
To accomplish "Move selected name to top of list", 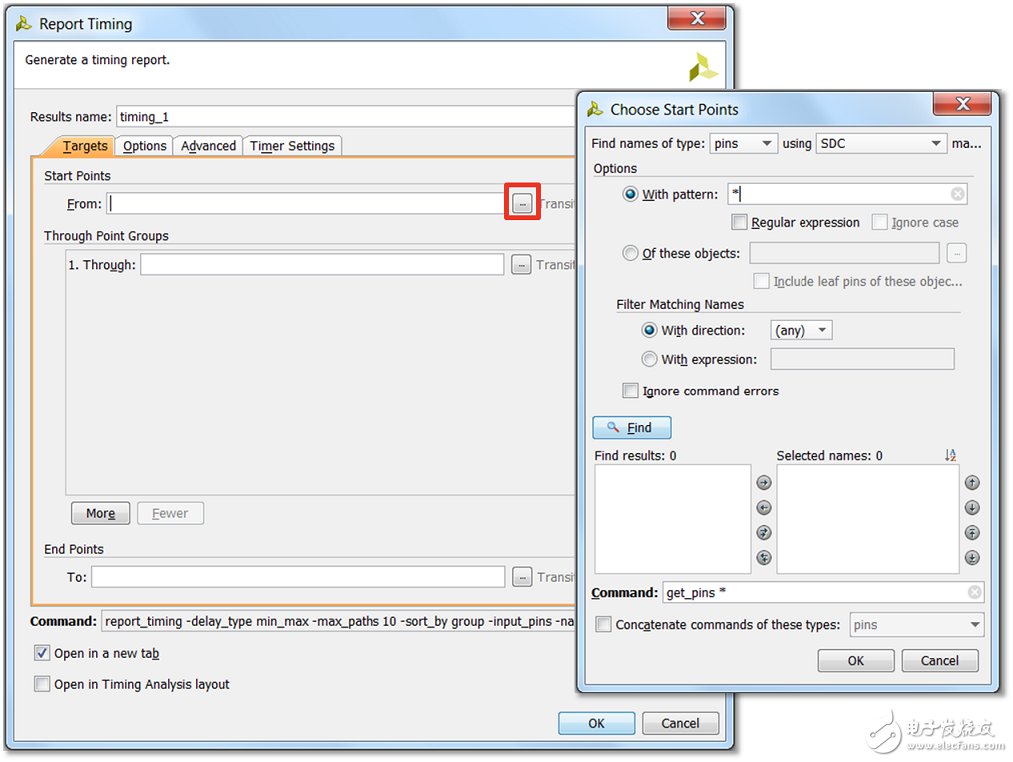I will tap(972, 533).
